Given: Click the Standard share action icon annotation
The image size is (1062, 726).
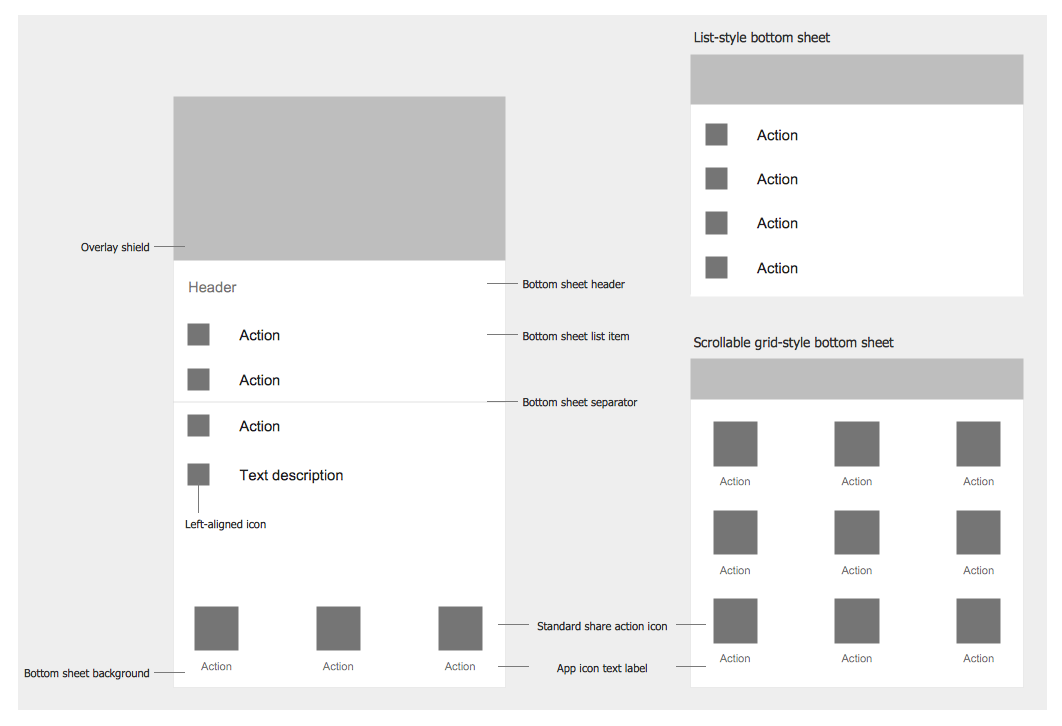Looking at the screenshot, I should (602, 626).
